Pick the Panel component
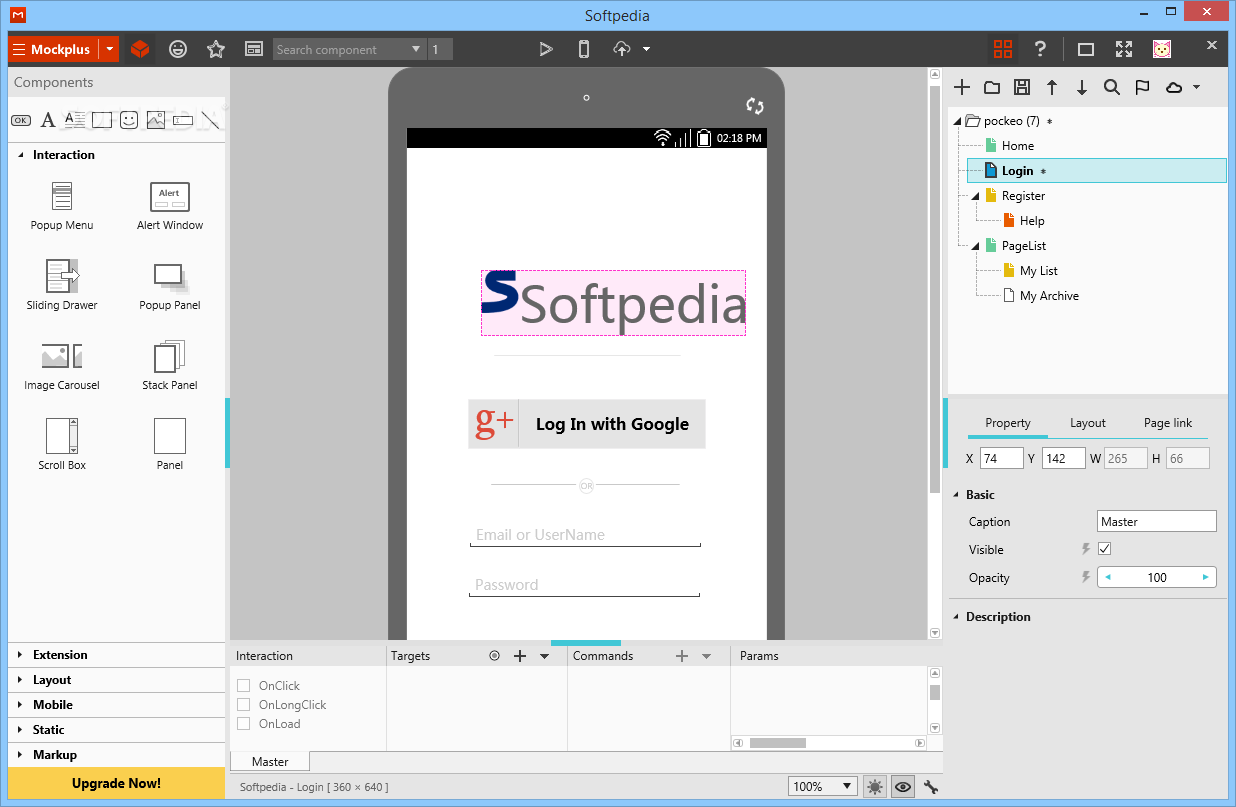1236x807 pixels. [170, 445]
